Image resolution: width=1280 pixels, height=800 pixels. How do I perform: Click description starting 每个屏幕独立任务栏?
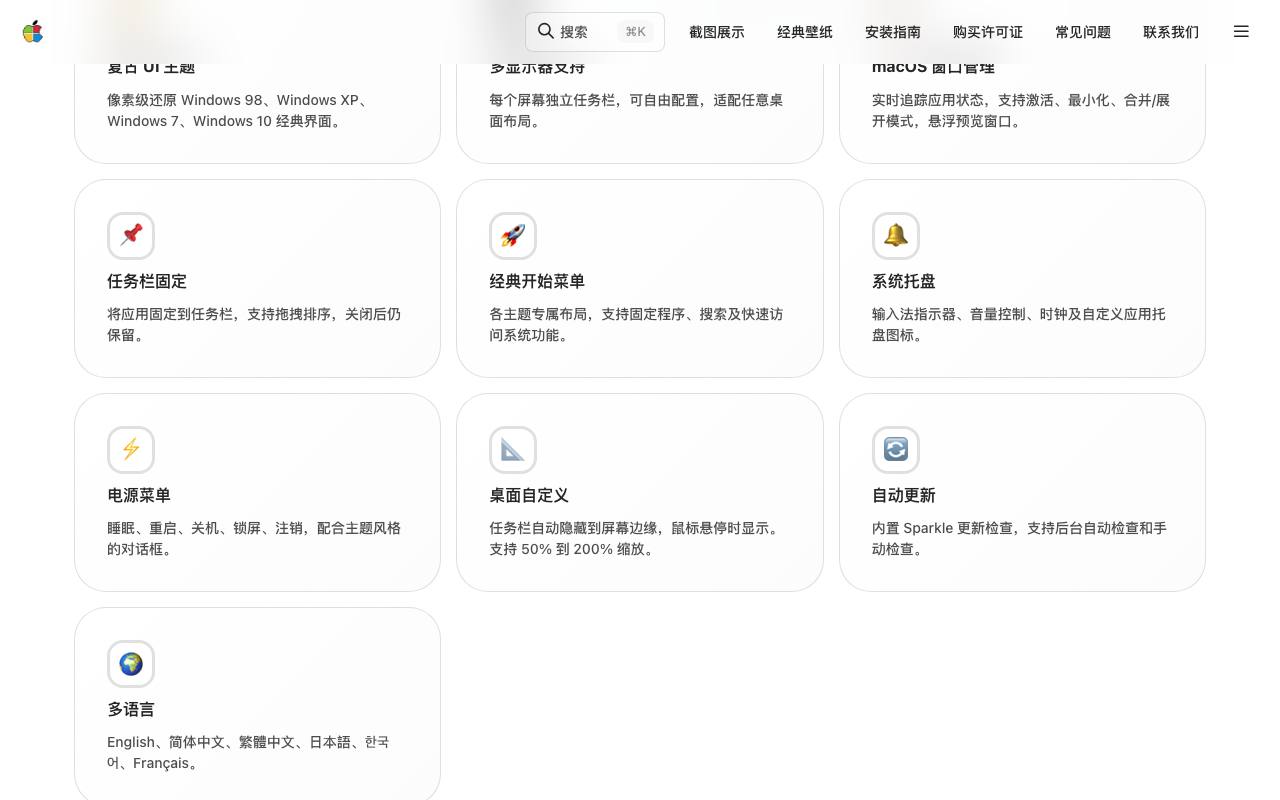pos(636,111)
